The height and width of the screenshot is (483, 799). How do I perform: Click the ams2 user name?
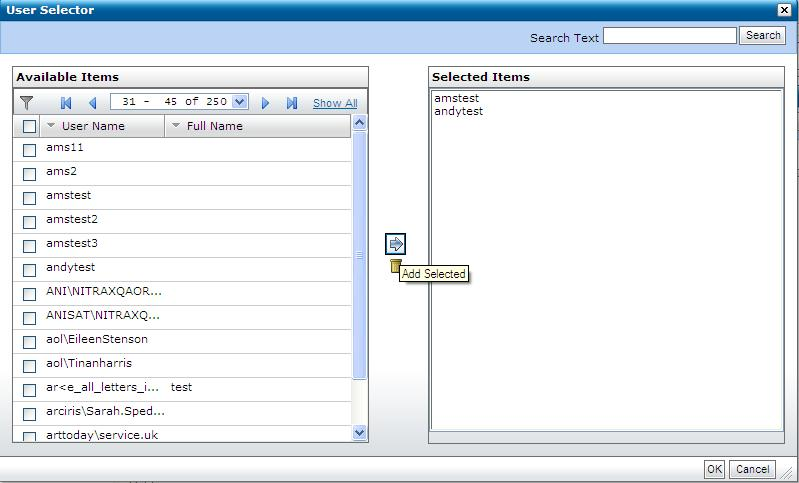pyautogui.click(x=61, y=171)
